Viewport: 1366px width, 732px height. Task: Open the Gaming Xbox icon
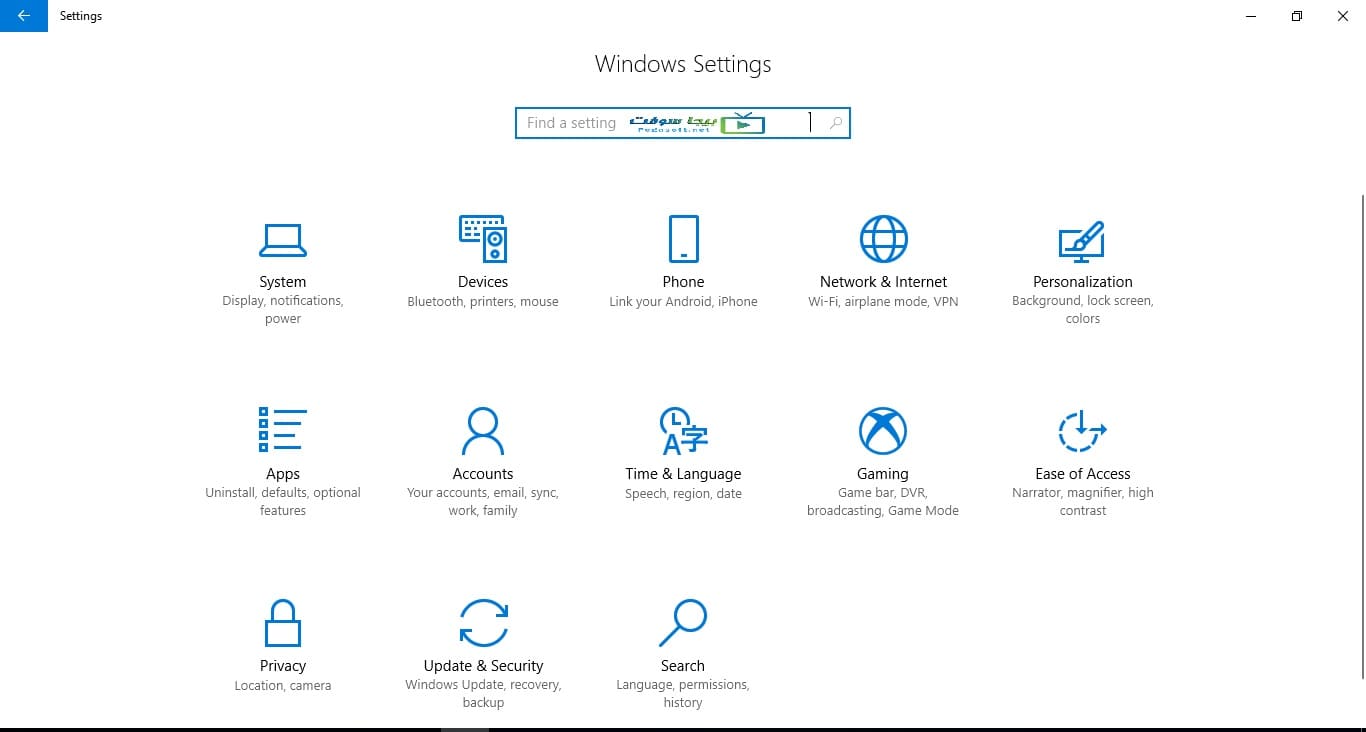(883, 431)
